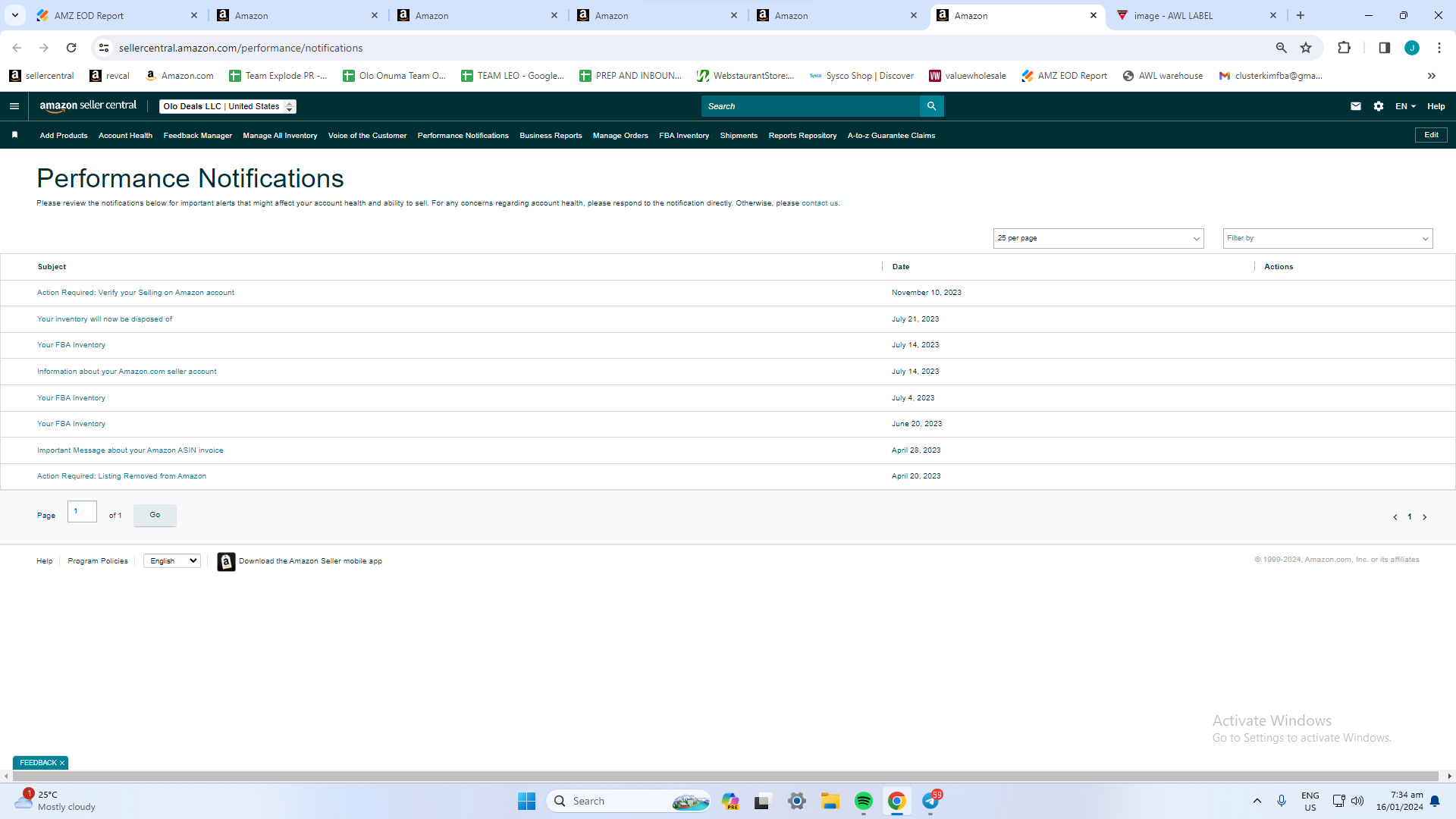Click the Chrome profile avatar J
This screenshot has width=1456, height=819.
pos(1412,48)
